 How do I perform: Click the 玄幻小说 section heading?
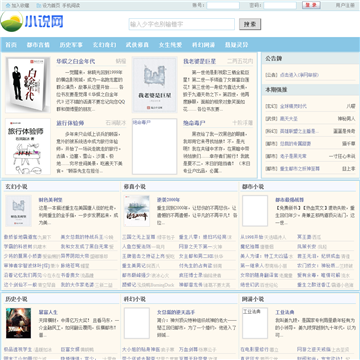pos(16,187)
